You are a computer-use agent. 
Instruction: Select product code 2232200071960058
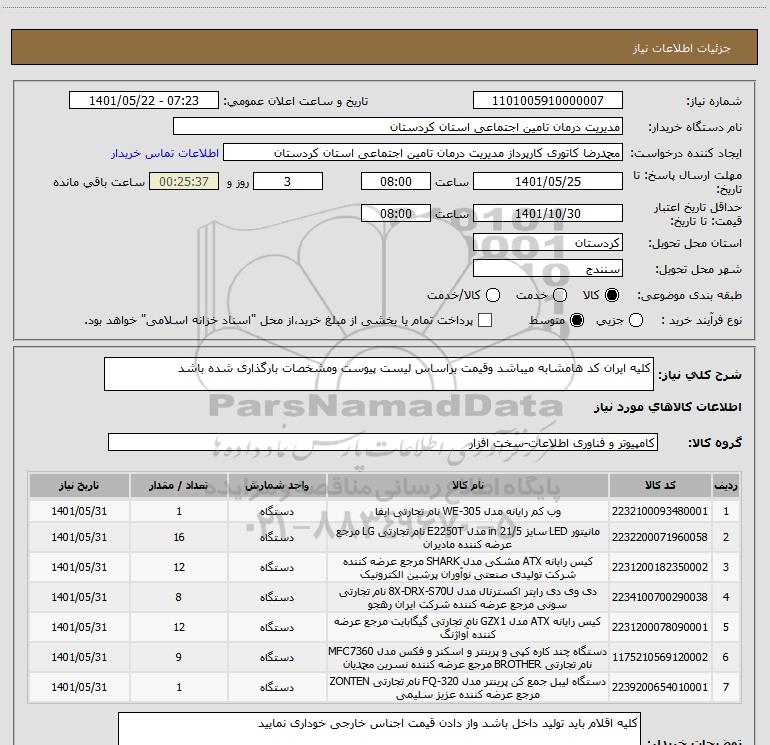[x=660, y=537]
